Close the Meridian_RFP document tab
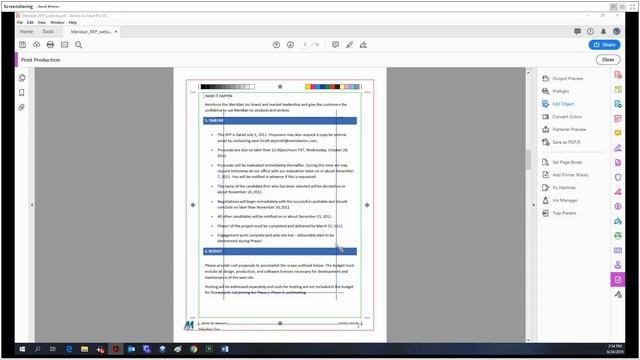 [x=116, y=31]
